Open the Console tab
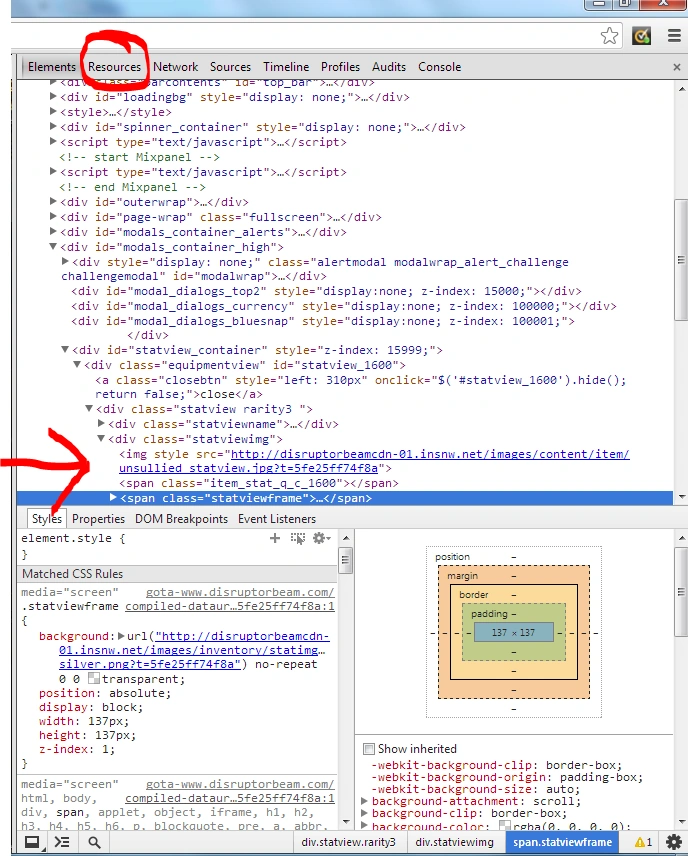 [440, 67]
